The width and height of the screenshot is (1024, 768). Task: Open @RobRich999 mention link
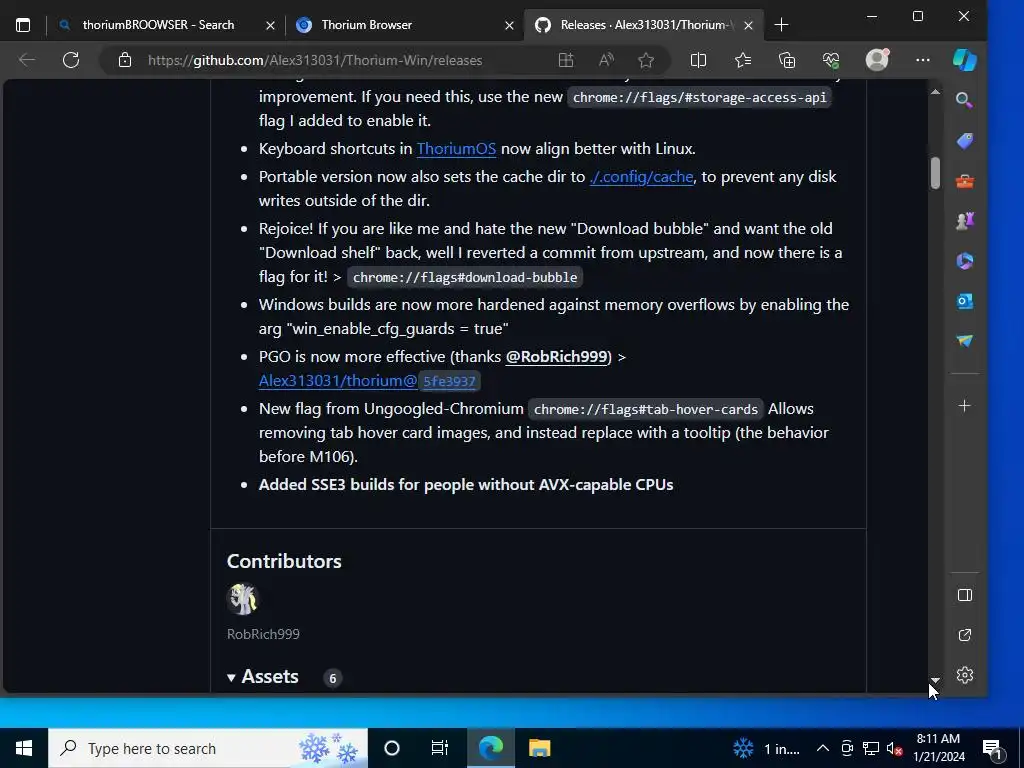pos(557,357)
